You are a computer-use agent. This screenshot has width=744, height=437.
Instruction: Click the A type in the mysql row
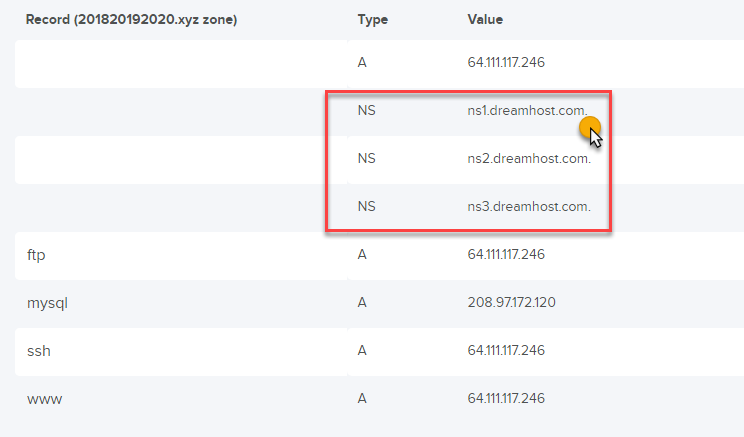pyautogui.click(x=362, y=303)
